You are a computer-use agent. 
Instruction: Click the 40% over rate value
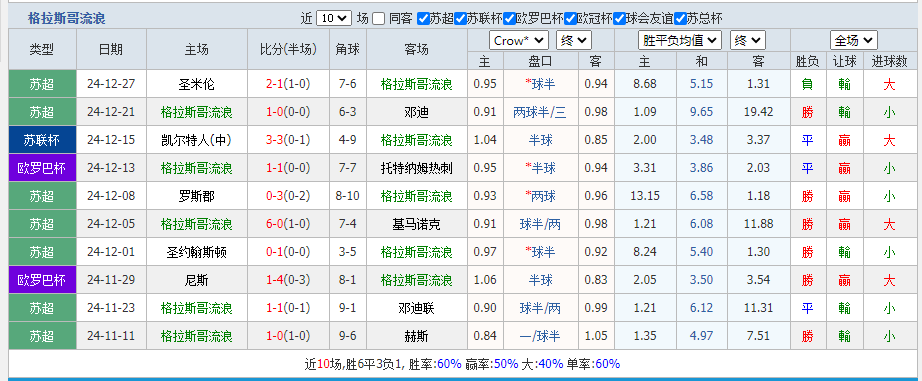pyautogui.click(x=551, y=364)
